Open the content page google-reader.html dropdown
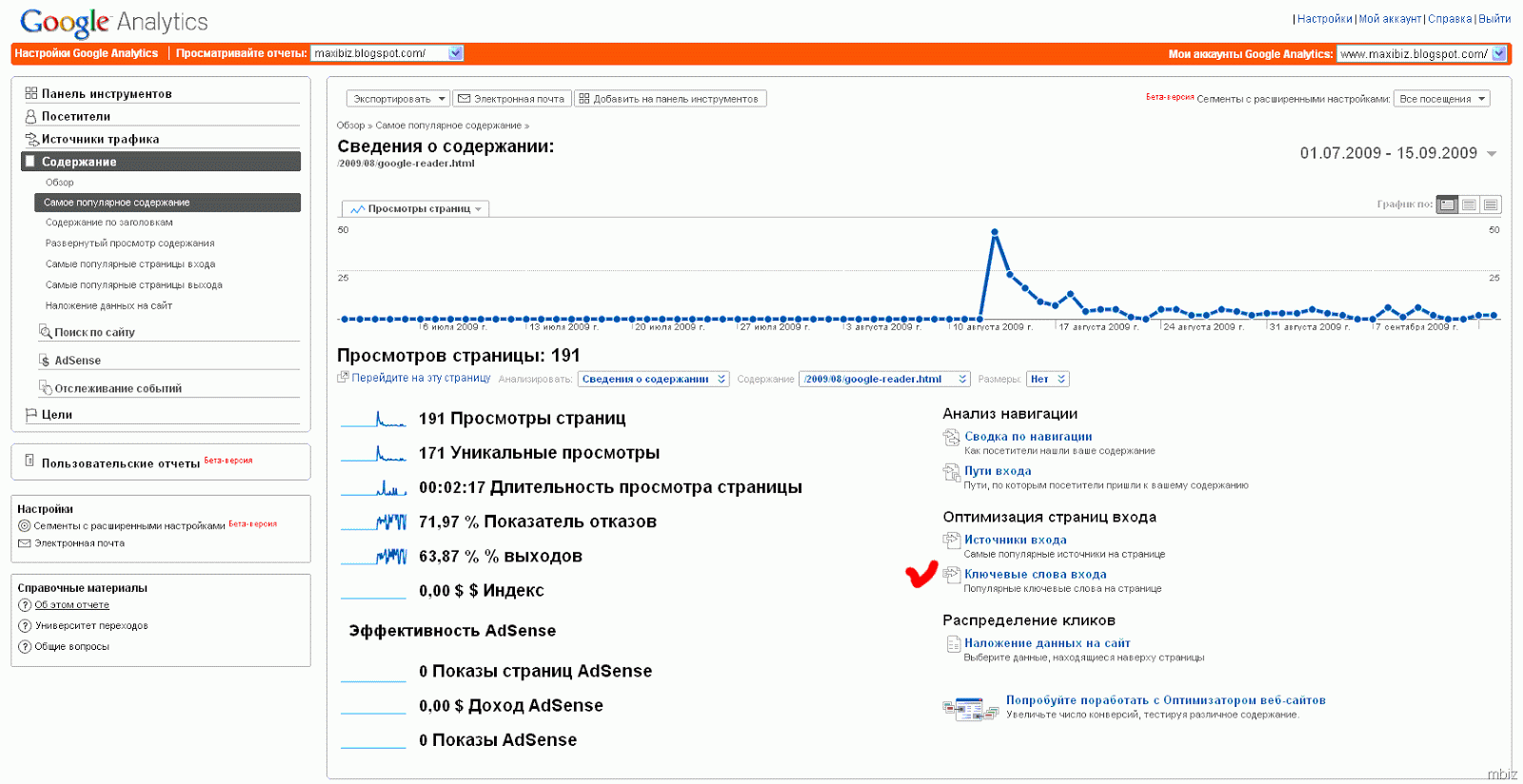 (885, 379)
